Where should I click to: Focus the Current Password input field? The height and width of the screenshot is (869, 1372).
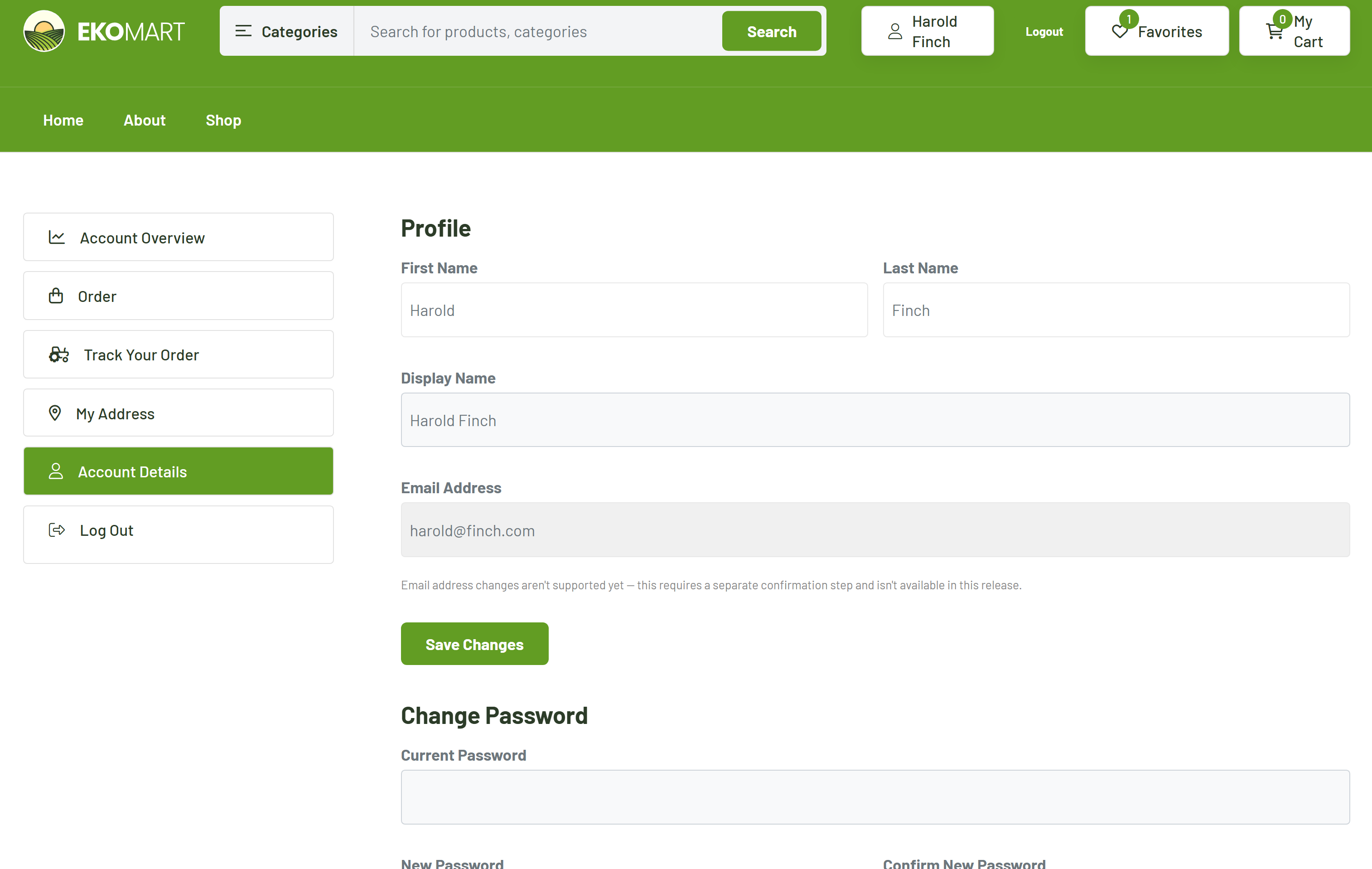875,797
